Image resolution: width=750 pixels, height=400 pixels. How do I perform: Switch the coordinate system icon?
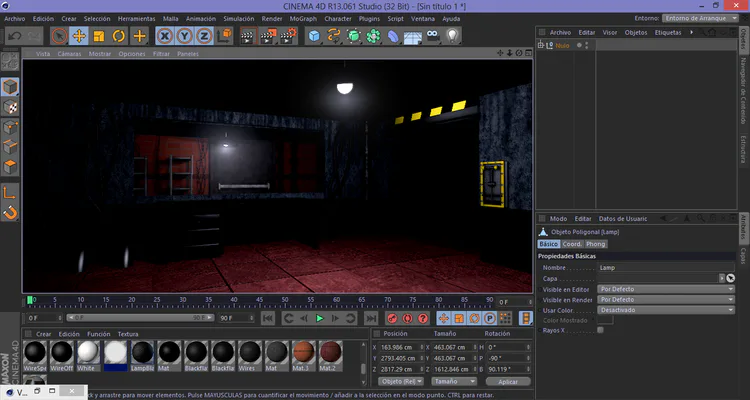pyautogui.click(x=224, y=36)
